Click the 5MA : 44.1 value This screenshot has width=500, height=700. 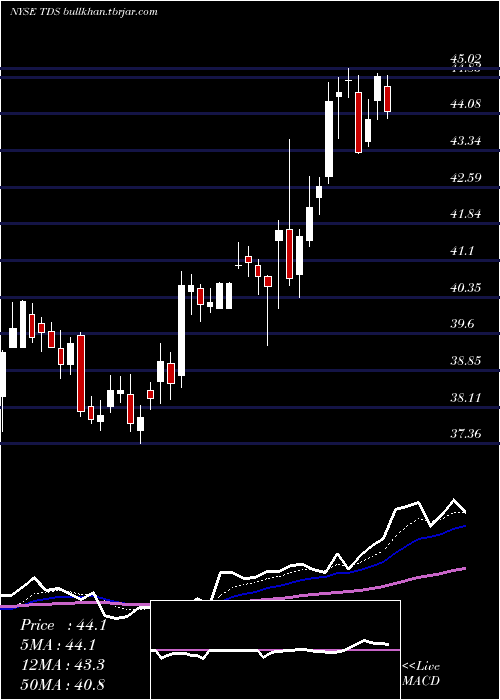click(58, 645)
